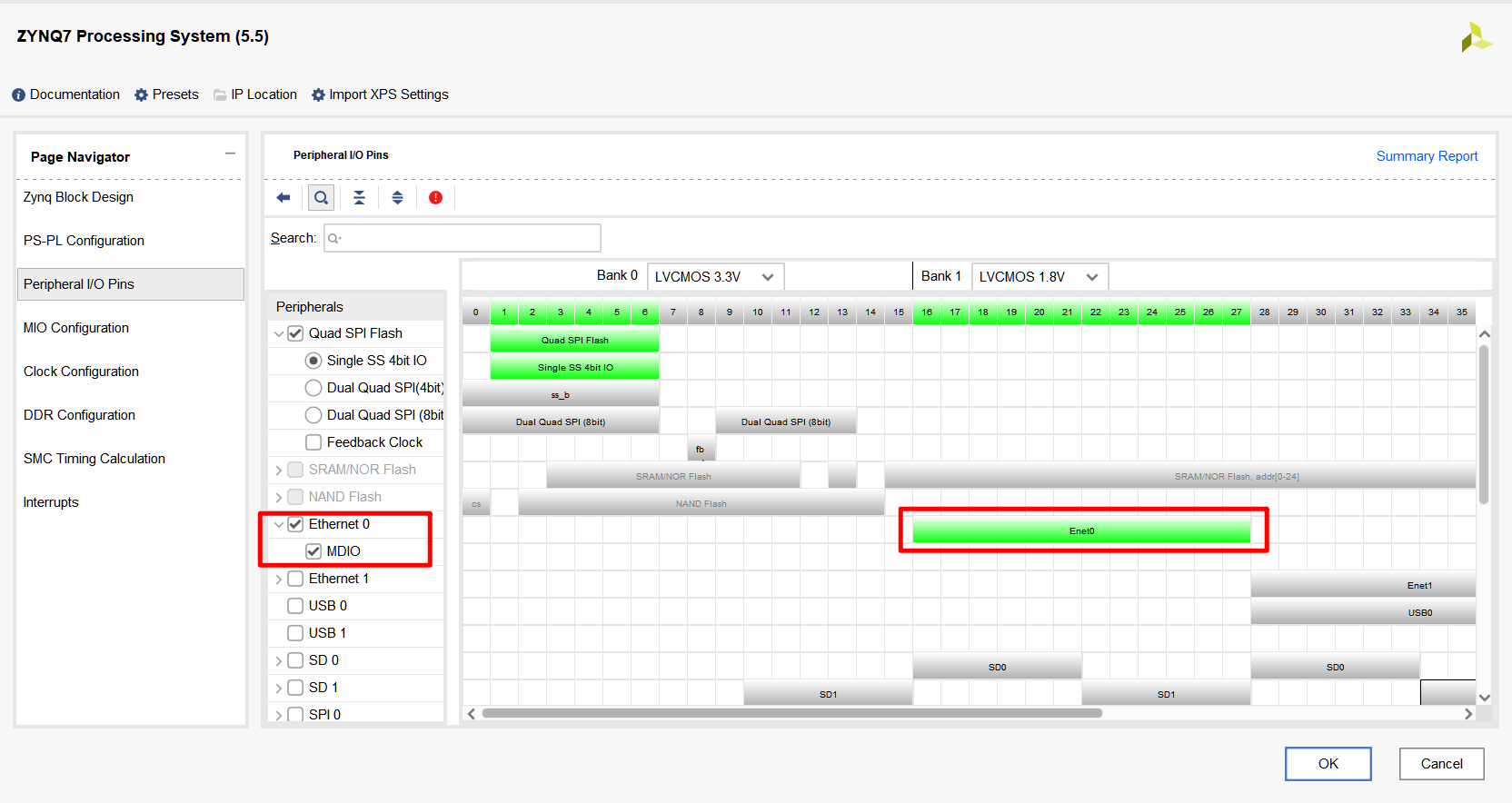Image resolution: width=1512 pixels, height=803 pixels.
Task: Open Bank 0 LVCMOS 3.3V dropdown
Action: click(x=716, y=277)
